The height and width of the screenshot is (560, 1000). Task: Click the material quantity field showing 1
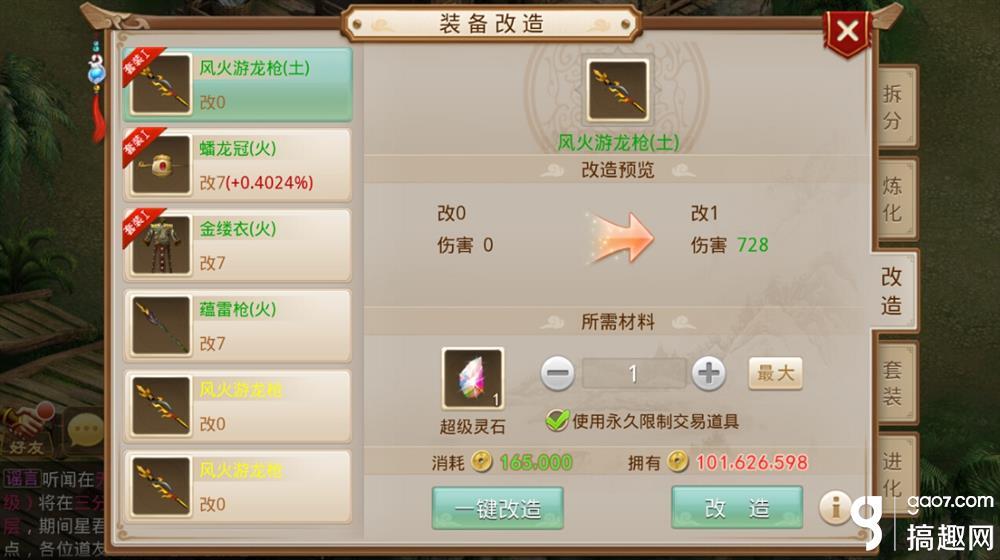[633, 373]
